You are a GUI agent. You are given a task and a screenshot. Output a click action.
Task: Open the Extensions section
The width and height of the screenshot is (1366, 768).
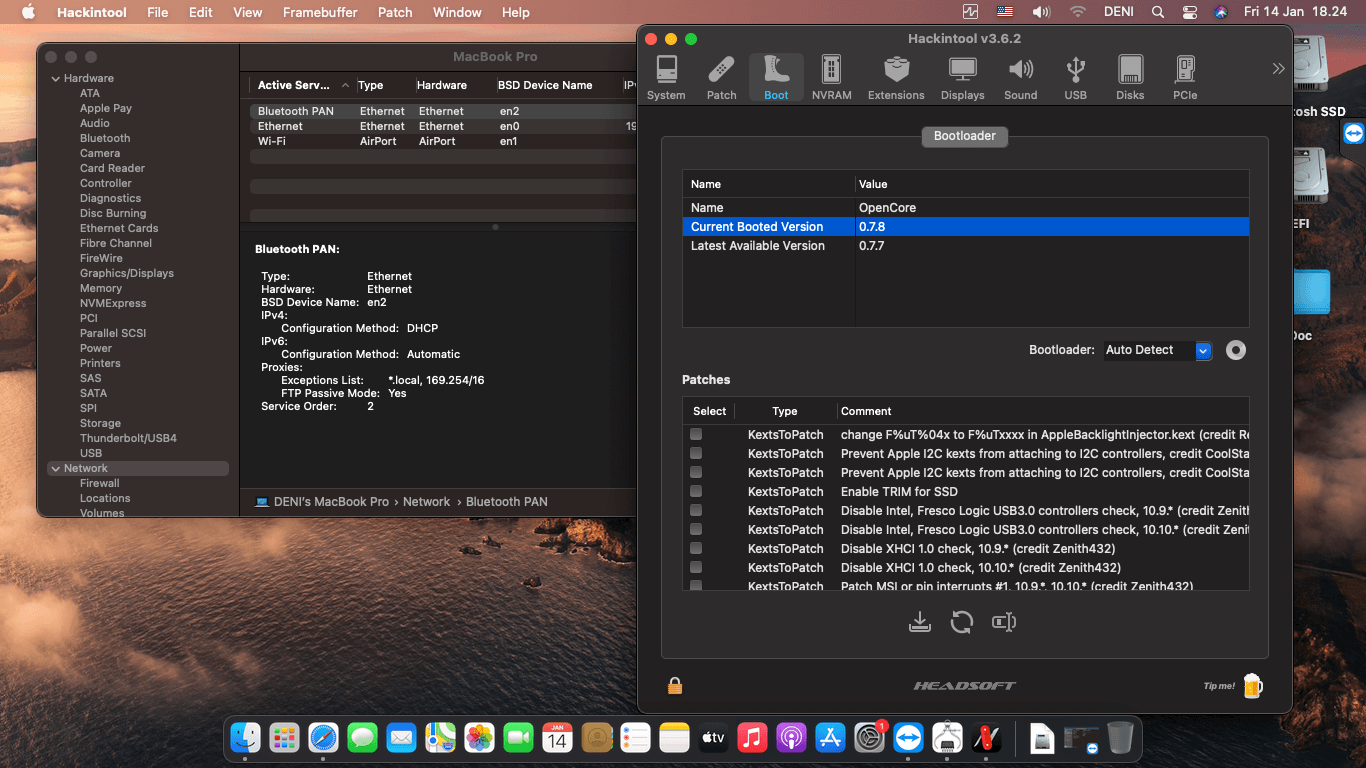click(896, 78)
